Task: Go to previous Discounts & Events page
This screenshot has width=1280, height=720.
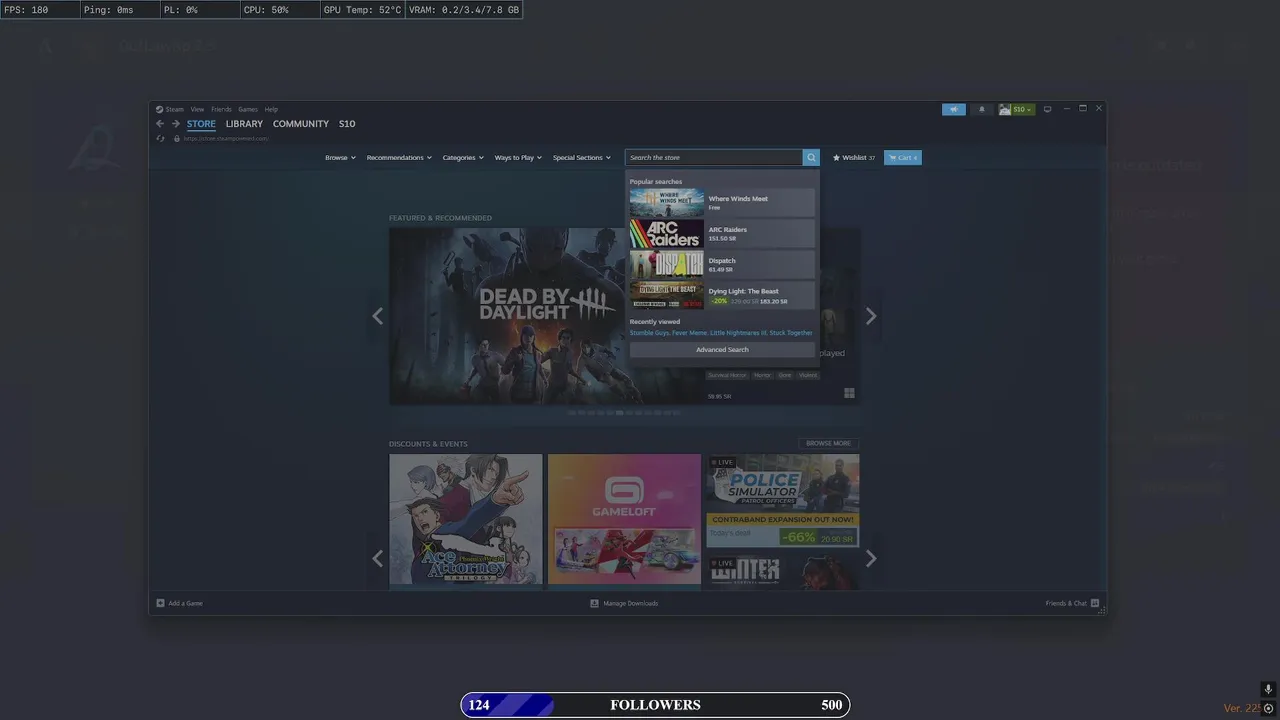Action: point(377,558)
